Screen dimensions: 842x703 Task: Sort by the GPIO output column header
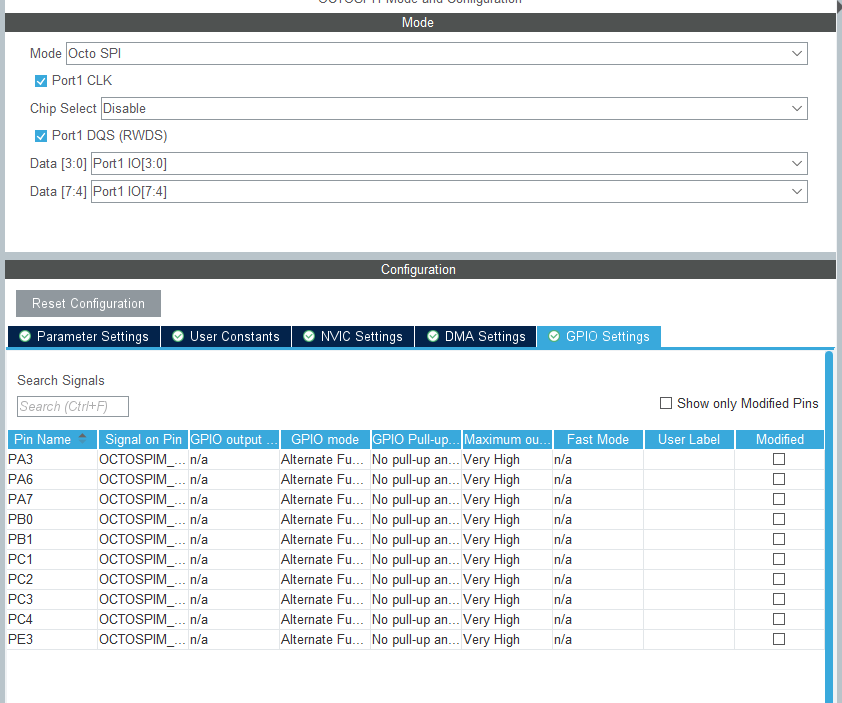click(x=234, y=439)
